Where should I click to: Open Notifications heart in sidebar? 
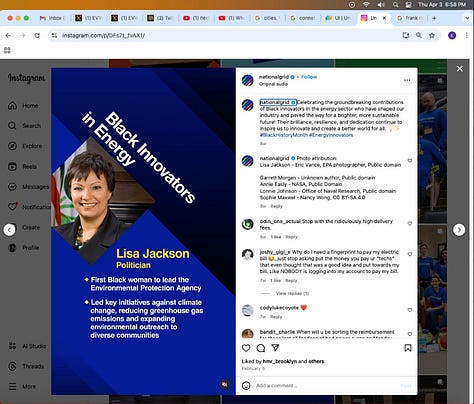tap(29, 207)
